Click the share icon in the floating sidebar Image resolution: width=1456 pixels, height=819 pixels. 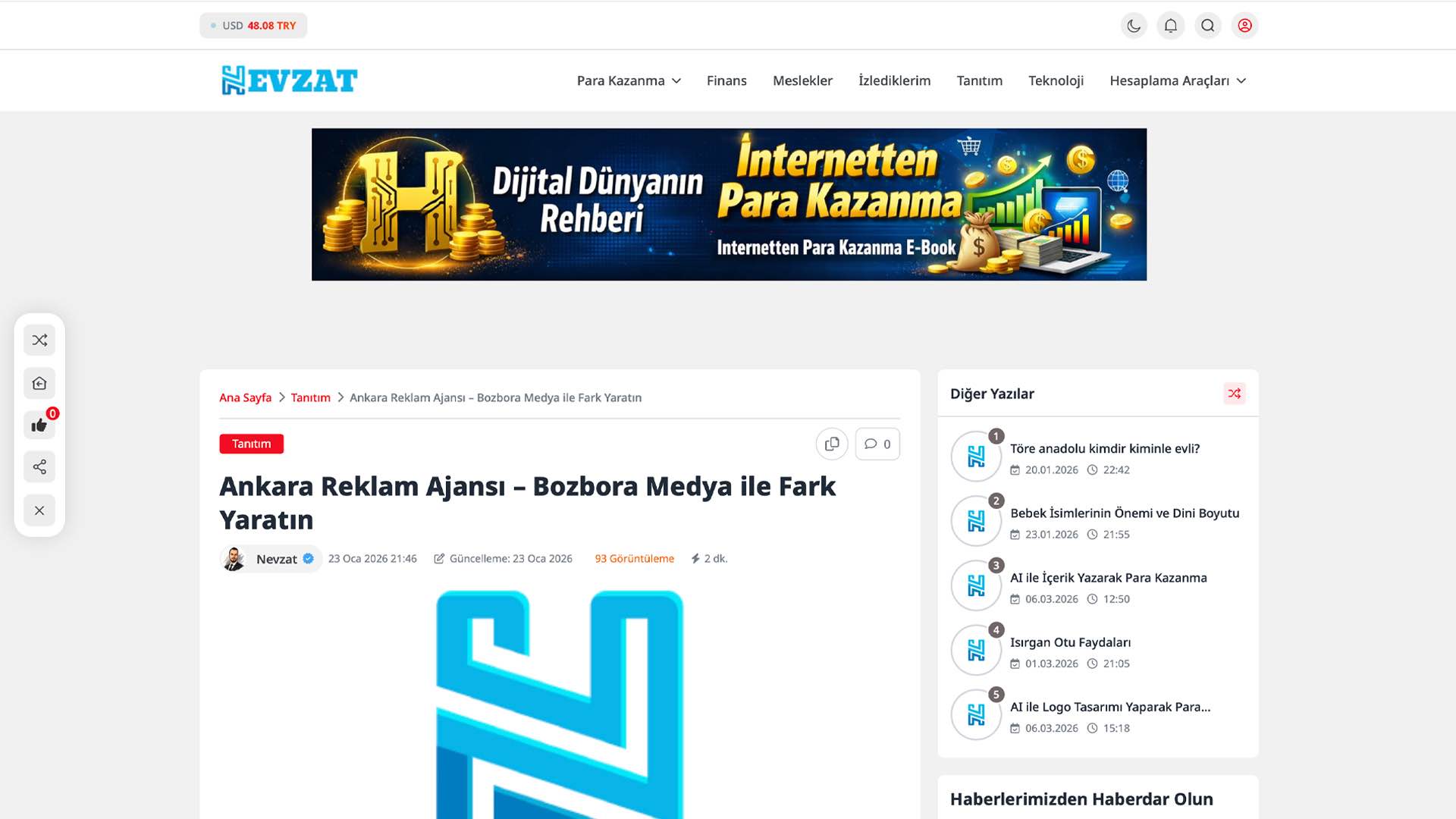(39, 466)
